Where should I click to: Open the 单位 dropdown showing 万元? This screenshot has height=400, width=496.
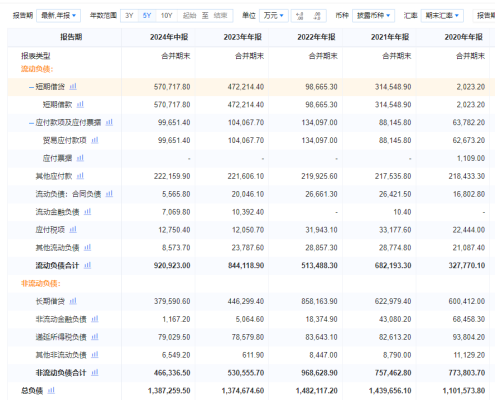click(273, 16)
